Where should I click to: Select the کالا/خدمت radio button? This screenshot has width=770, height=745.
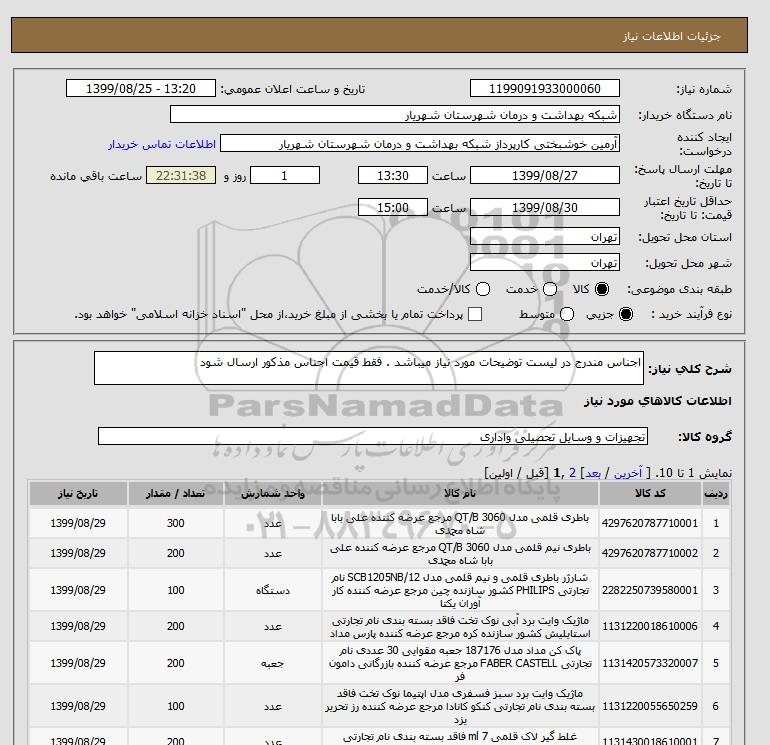(x=483, y=289)
